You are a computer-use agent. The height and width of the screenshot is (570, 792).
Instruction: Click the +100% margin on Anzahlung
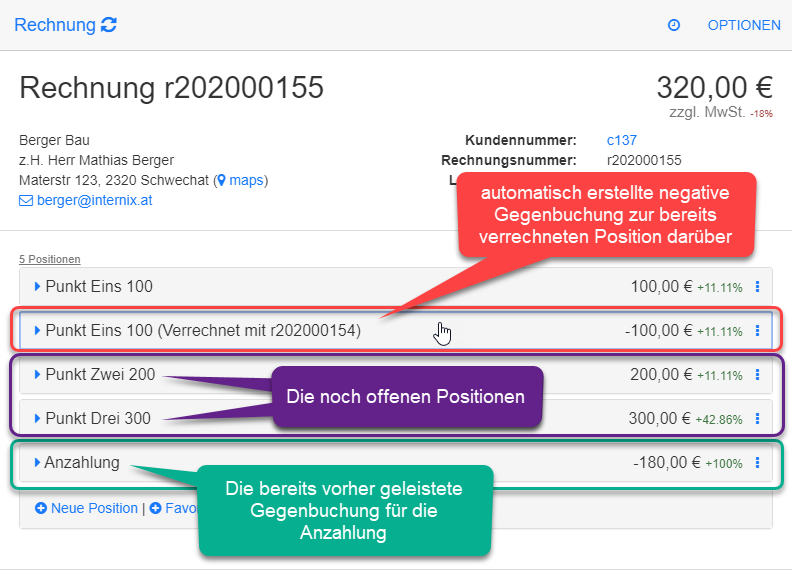tap(724, 463)
